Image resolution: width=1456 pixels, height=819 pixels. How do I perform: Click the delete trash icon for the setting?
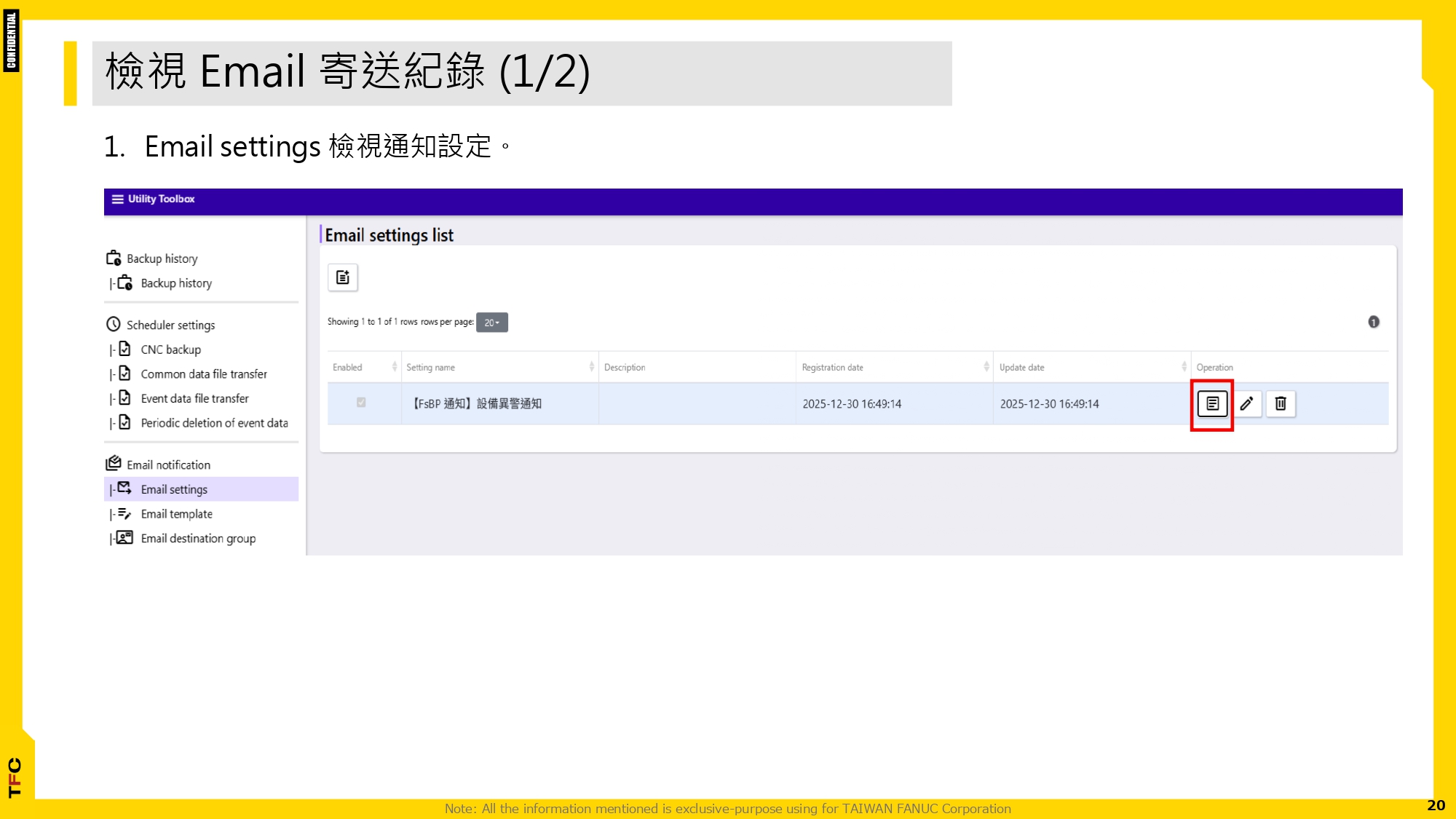point(1281,404)
